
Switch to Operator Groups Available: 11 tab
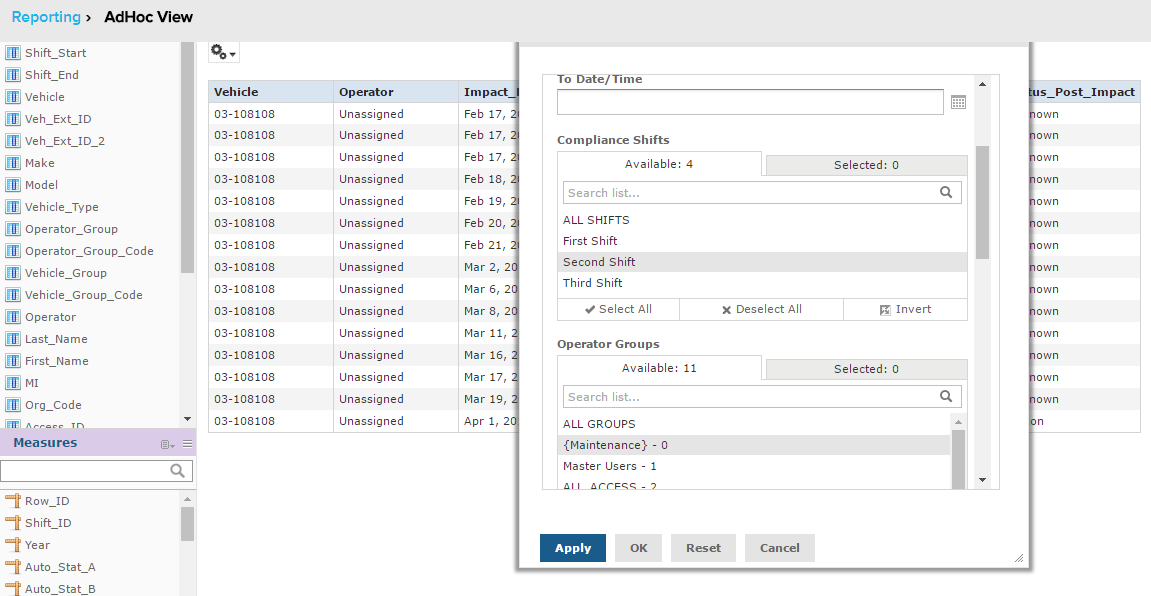660,368
